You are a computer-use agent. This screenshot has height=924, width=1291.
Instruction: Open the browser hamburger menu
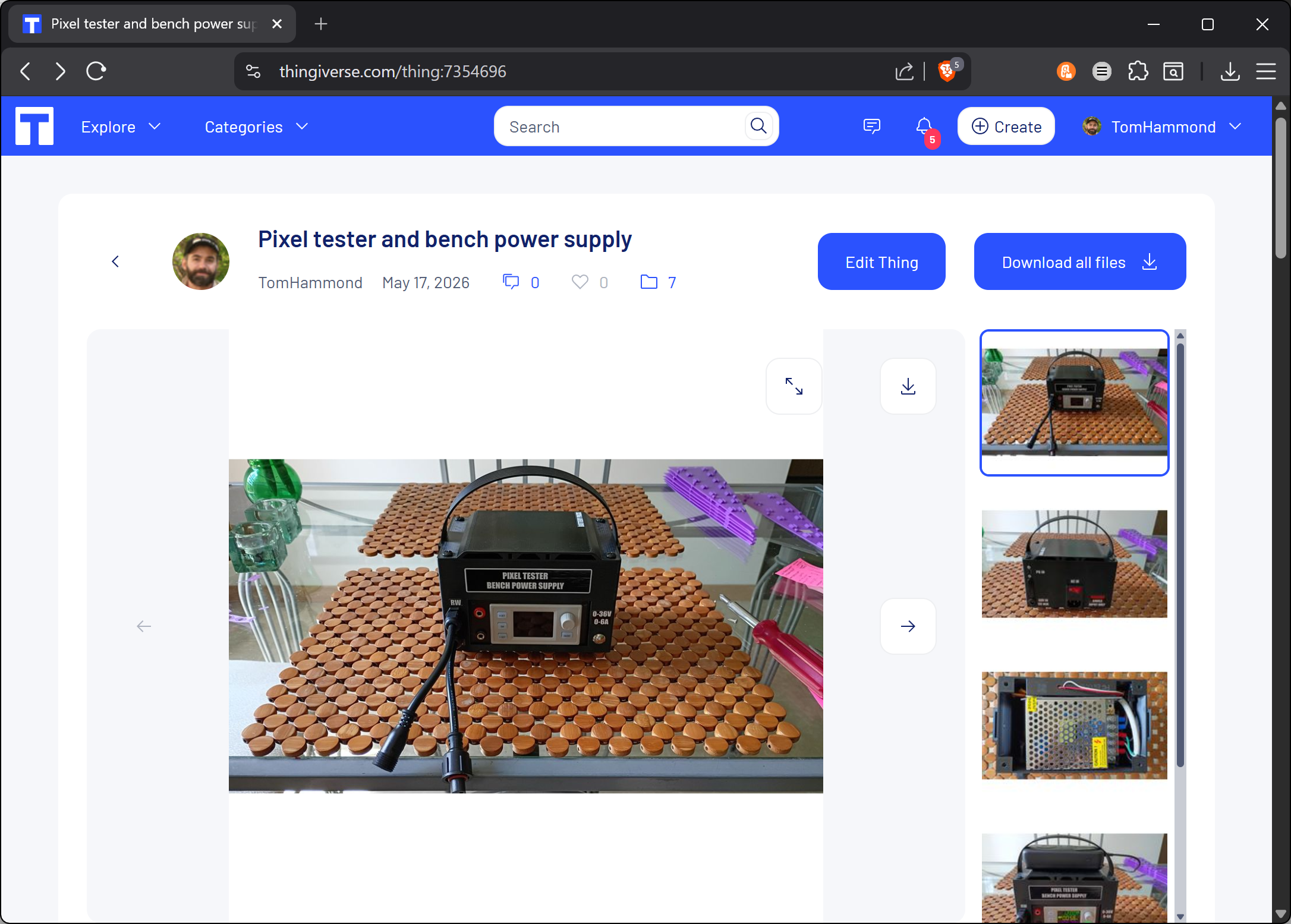[x=1266, y=71]
